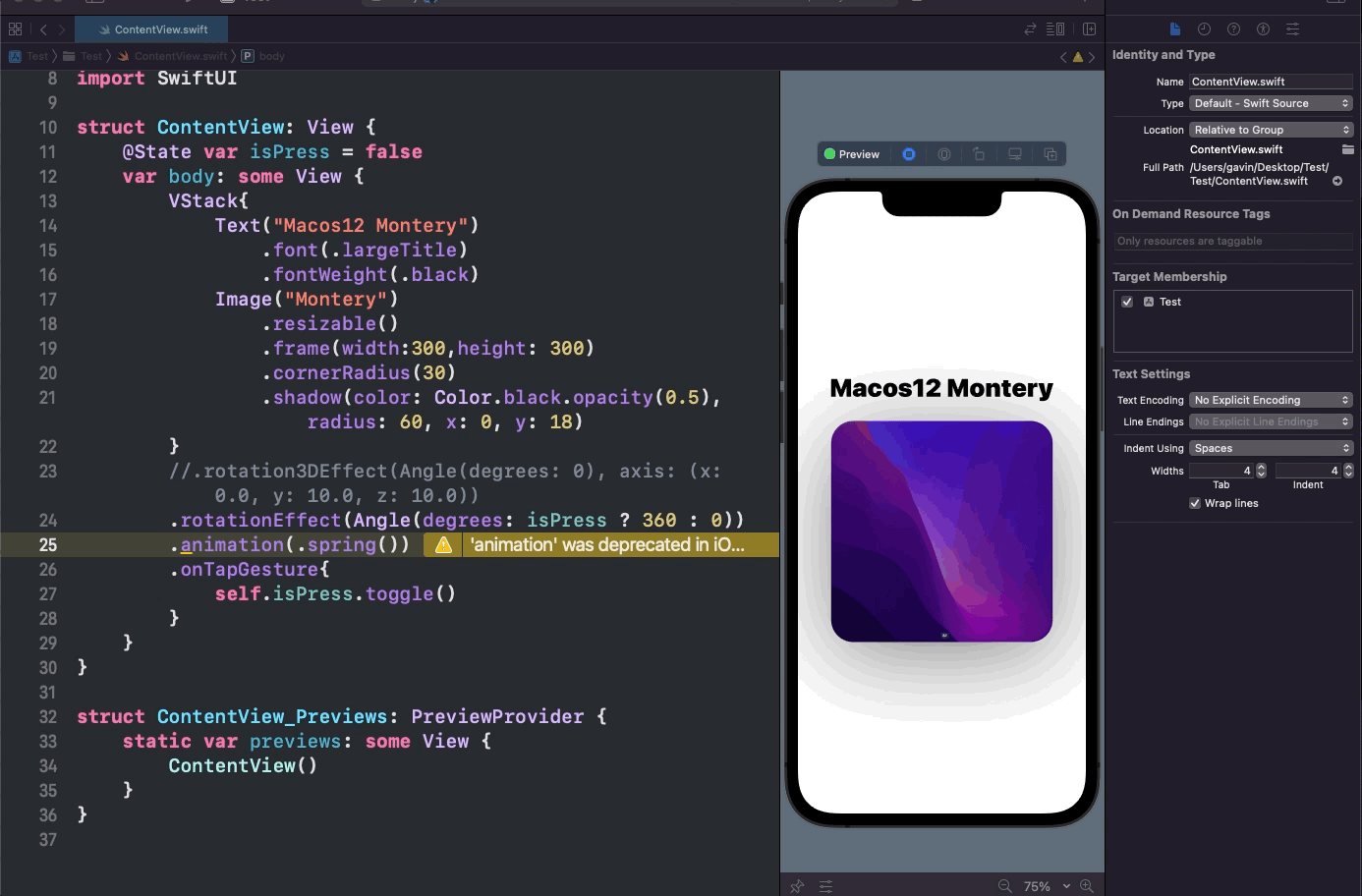Click ContentView.swift in jump bar
The width and height of the screenshot is (1362, 896).
[x=173, y=57]
